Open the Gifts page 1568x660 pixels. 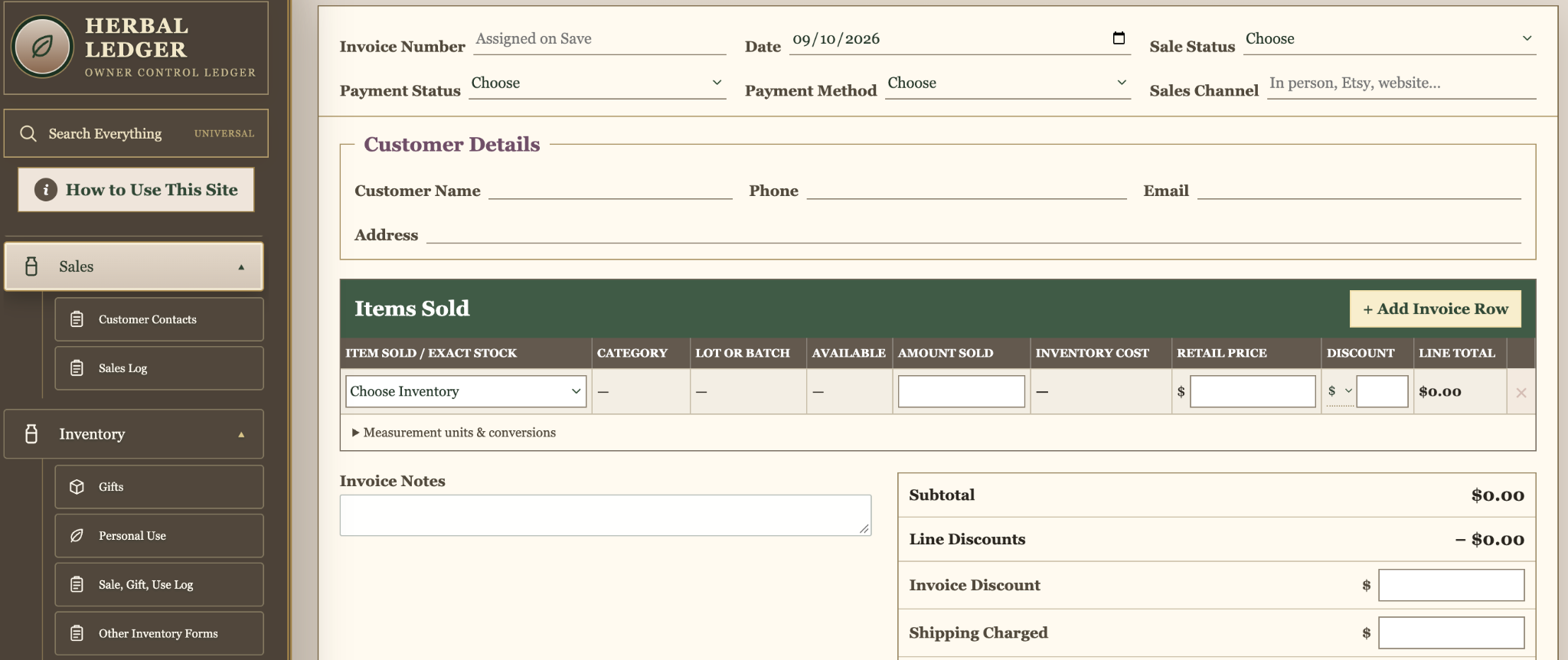[x=159, y=487]
